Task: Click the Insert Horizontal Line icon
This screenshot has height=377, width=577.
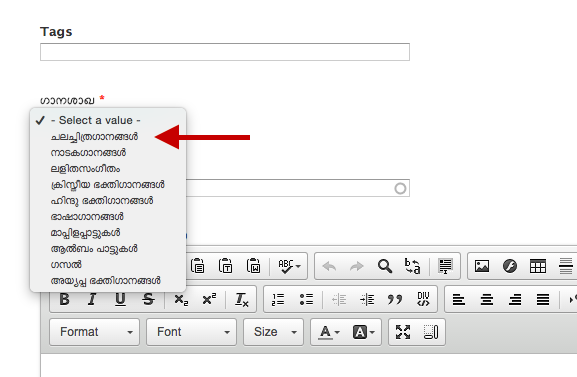Action: [x=566, y=266]
